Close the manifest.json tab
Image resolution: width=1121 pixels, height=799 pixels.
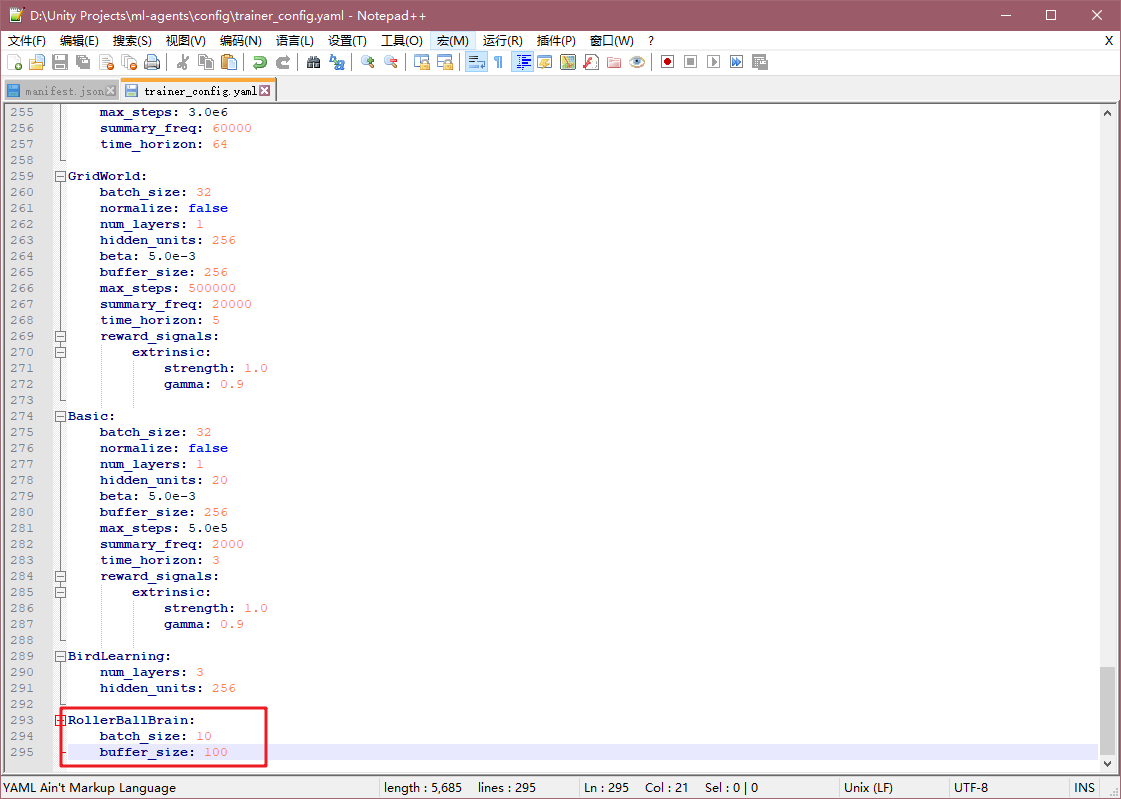pyautogui.click(x=111, y=91)
